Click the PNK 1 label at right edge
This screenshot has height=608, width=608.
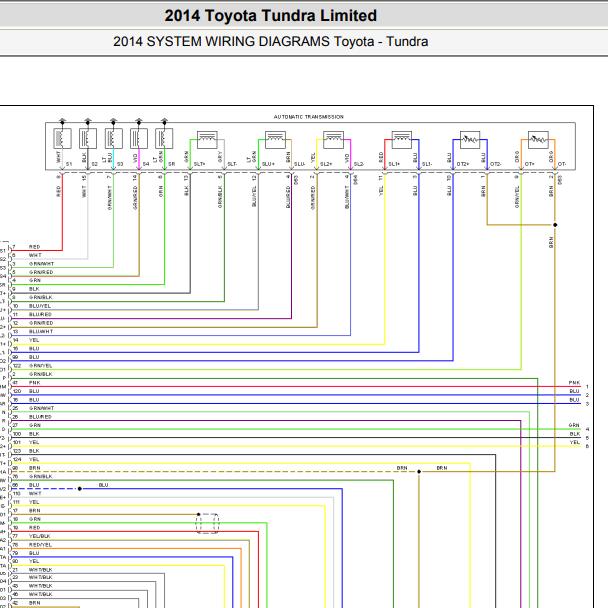pos(574,383)
